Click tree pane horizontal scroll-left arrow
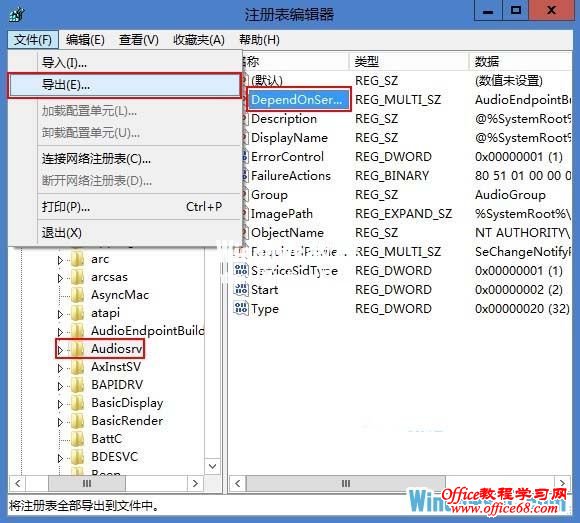 coord(17,483)
